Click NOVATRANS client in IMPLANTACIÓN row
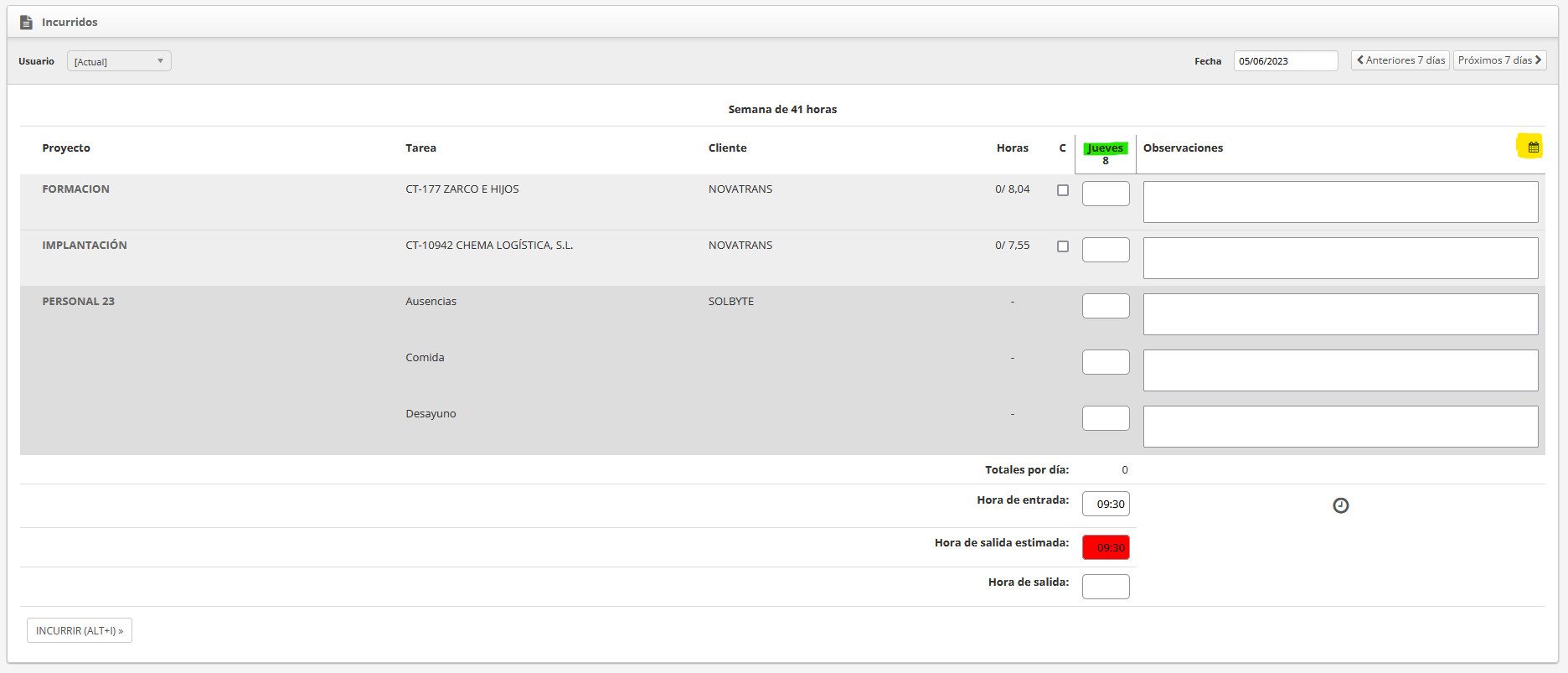 tap(740, 245)
